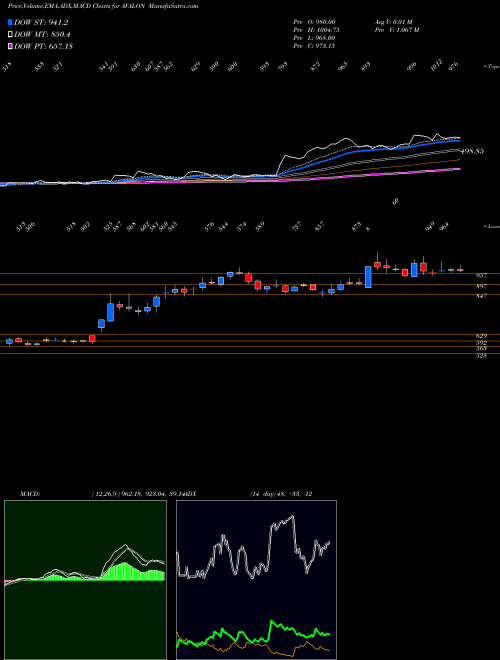The width and height of the screenshot is (500, 660).
Task: Click the 976 top value label
Action: pos(454,66)
